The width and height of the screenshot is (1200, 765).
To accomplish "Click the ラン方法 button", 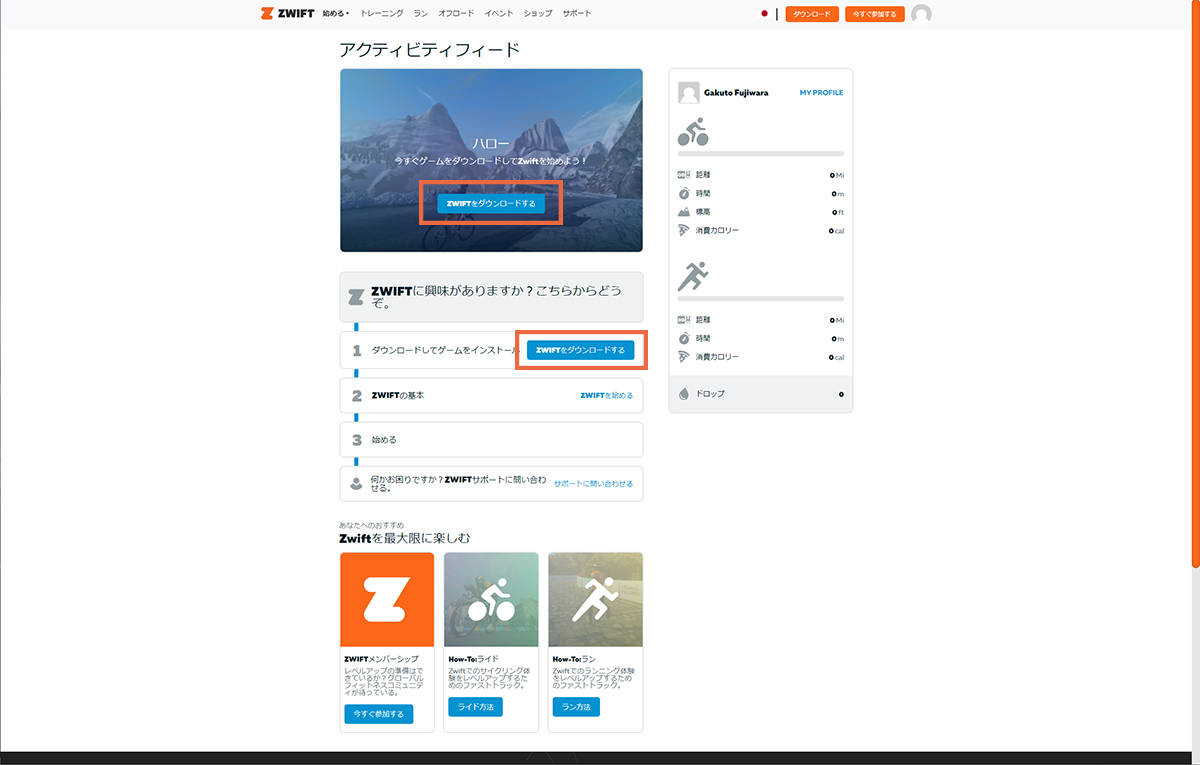I will point(576,707).
